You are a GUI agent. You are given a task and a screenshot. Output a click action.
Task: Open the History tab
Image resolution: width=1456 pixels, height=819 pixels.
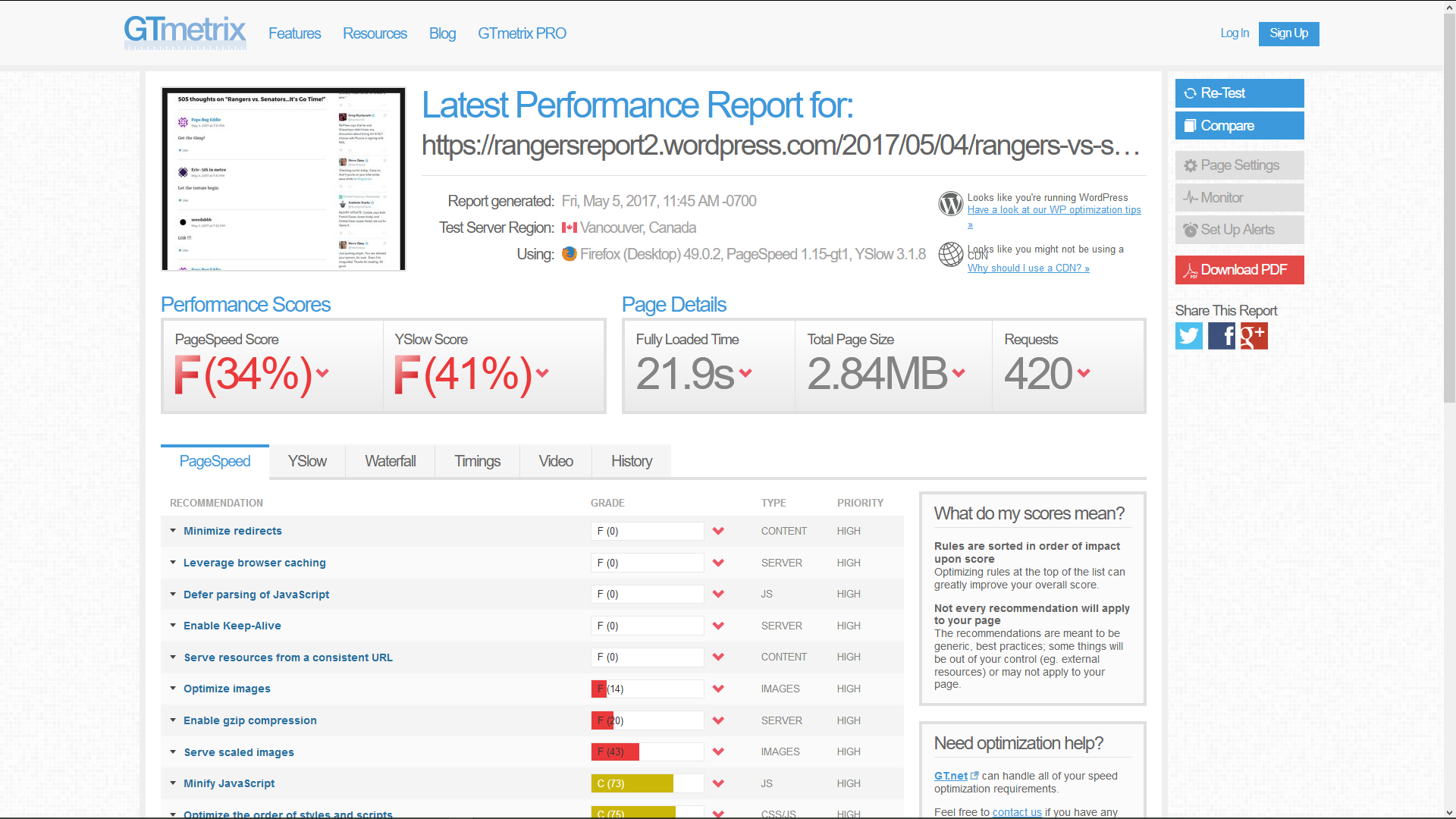pos(632,461)
